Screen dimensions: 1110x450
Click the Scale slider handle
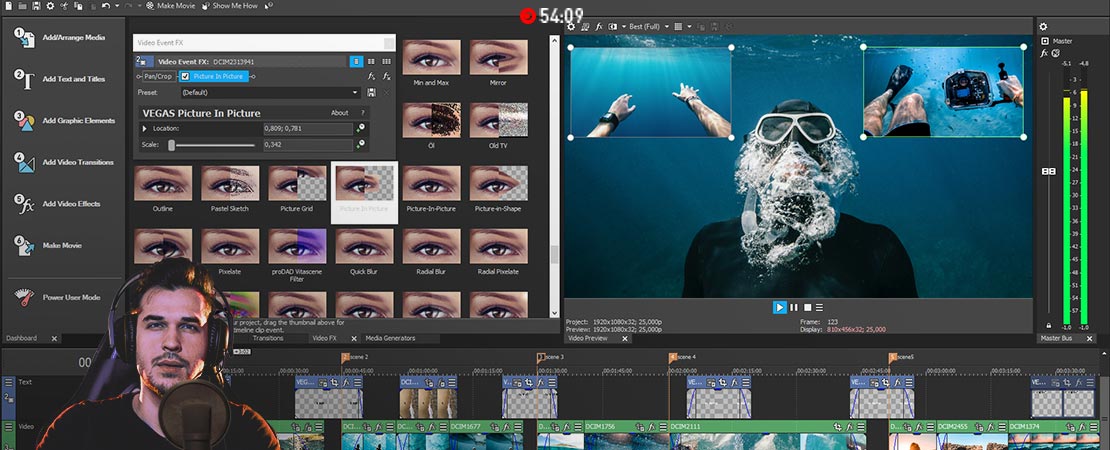click(x=172, y=145)
